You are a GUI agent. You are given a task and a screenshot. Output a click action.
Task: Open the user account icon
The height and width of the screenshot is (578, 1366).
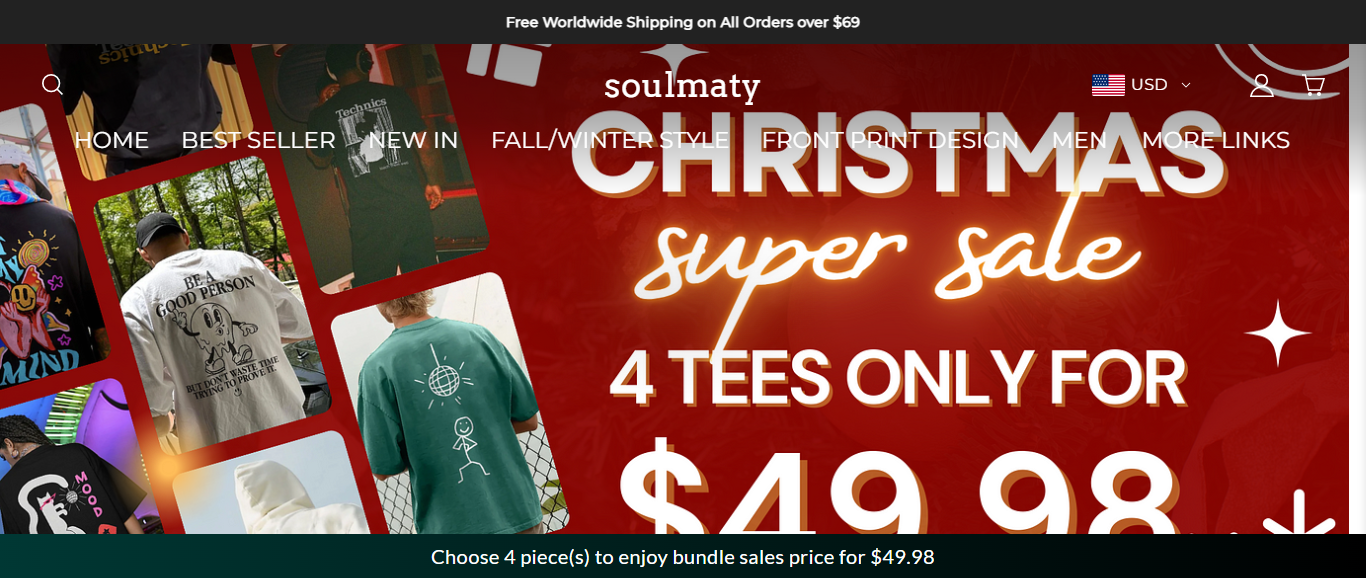[x=1261, y=85]
